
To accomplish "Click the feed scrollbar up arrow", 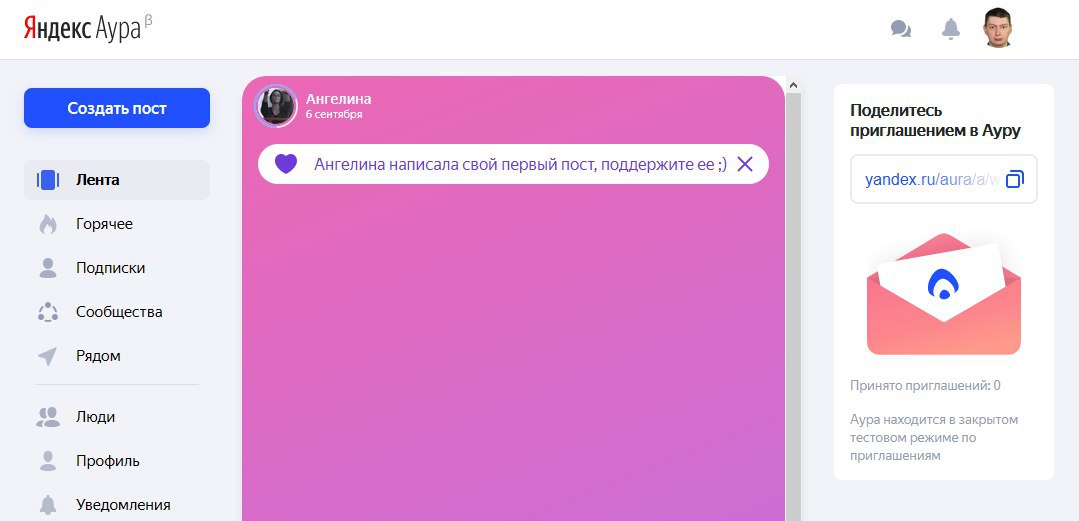I will 793,85.
